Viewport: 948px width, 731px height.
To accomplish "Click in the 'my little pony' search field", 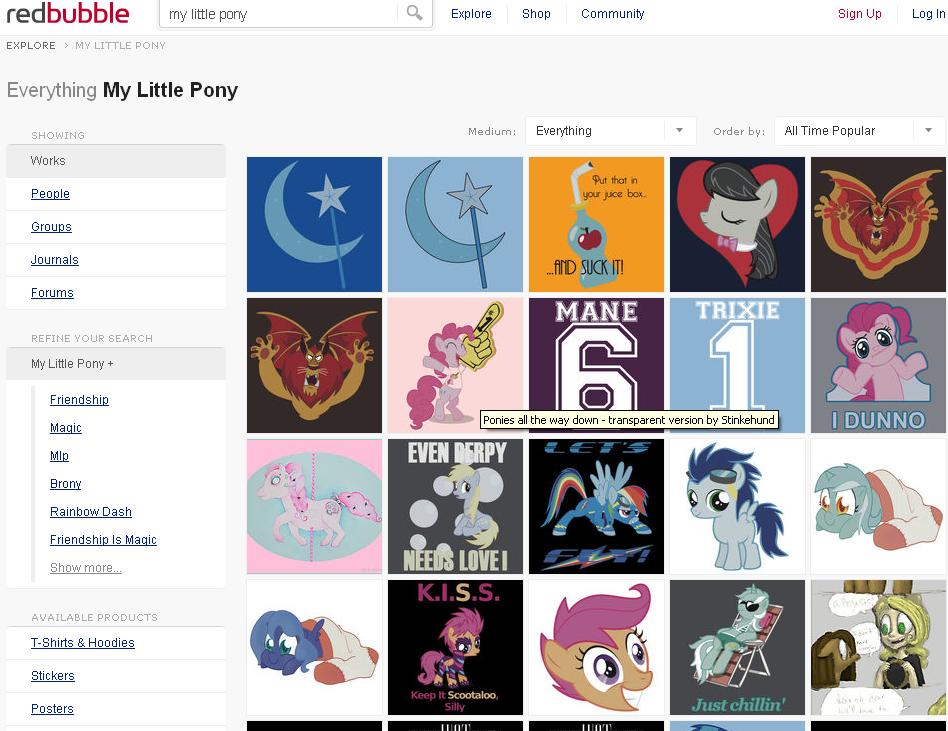I will [280, 14].
